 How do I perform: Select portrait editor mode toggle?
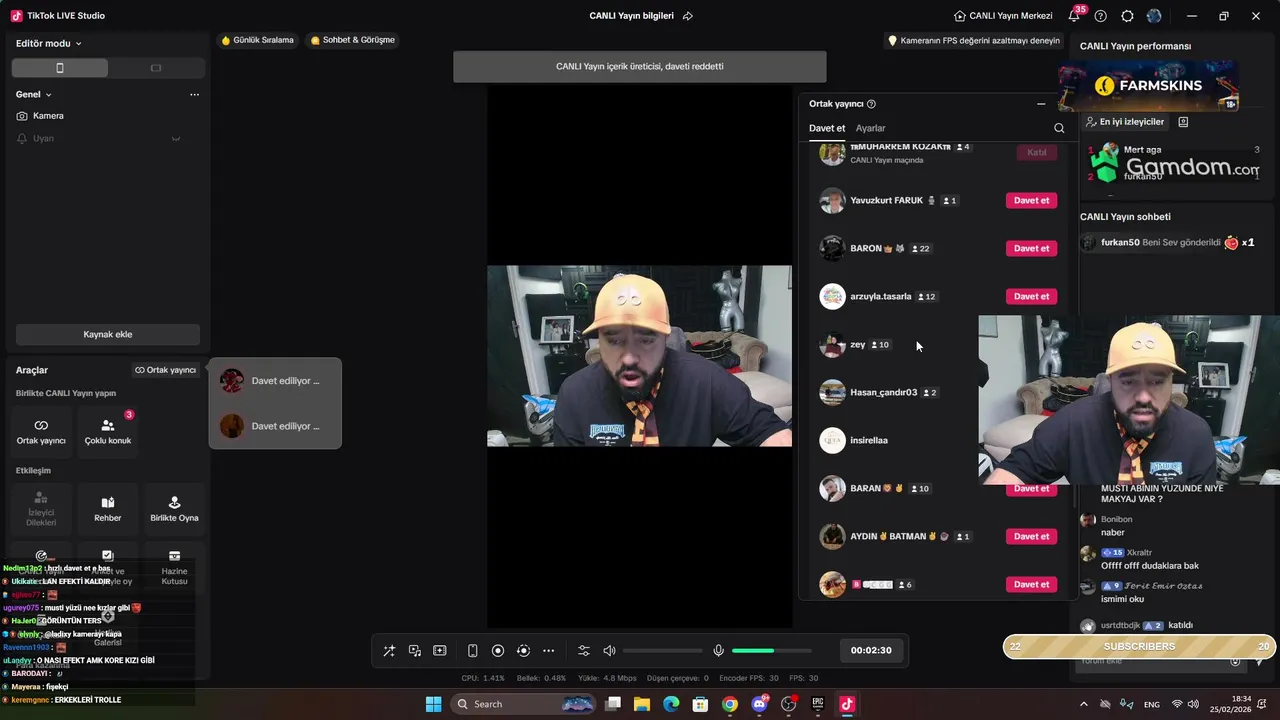(60, 68)
